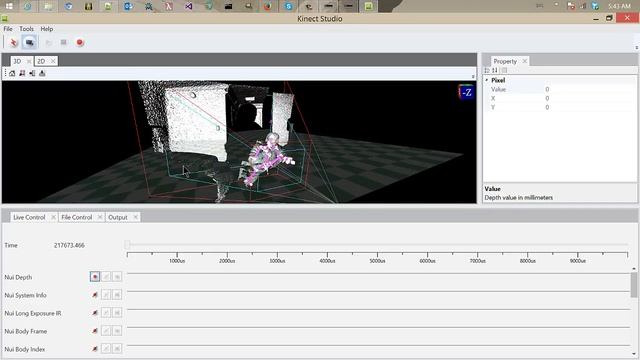The width and height of the screenshot is (640, 360).
Task: Close the Property panel tab
Action: [x=524, y=61]
